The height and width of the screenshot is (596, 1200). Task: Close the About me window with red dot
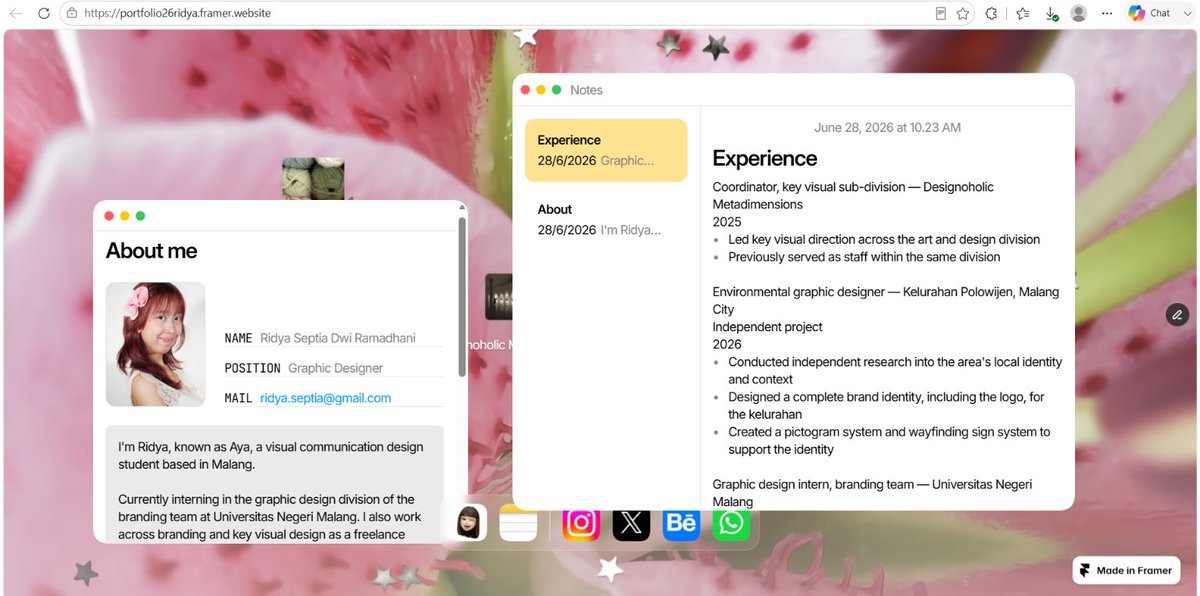click(x=109, y=216)
